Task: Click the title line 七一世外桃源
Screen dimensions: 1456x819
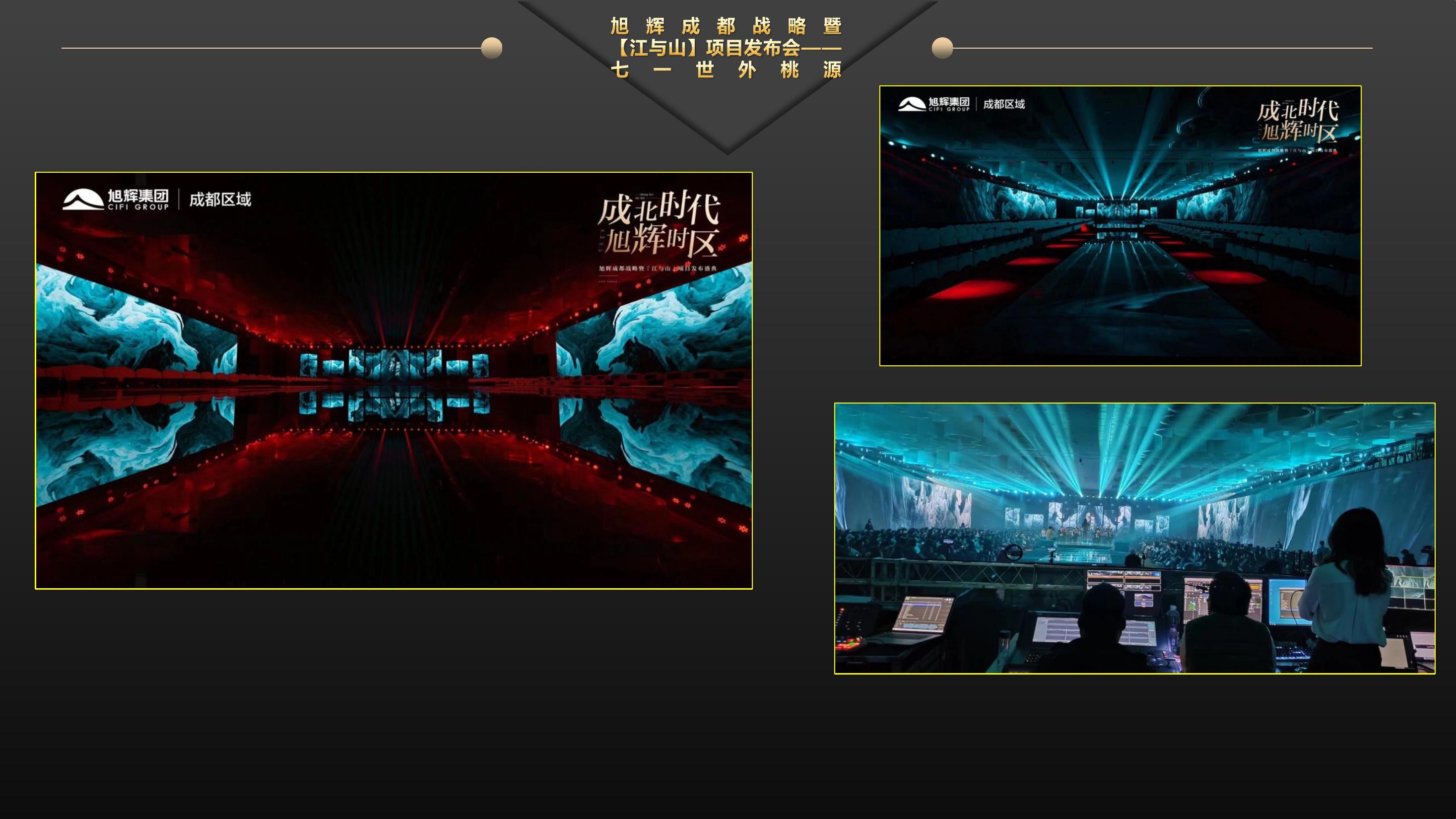Action: pyautogui.click(x=727, y=69)
